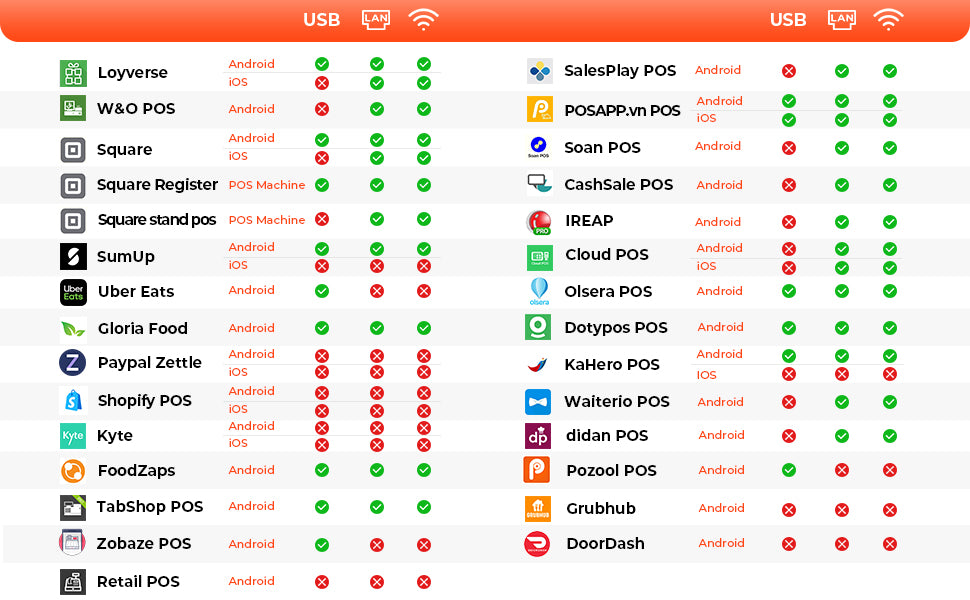Image resolution: width=970 pixels, height=600 pixels.
Task: Click the Uber Eats logo icon
Action: [x=73, y=292]
